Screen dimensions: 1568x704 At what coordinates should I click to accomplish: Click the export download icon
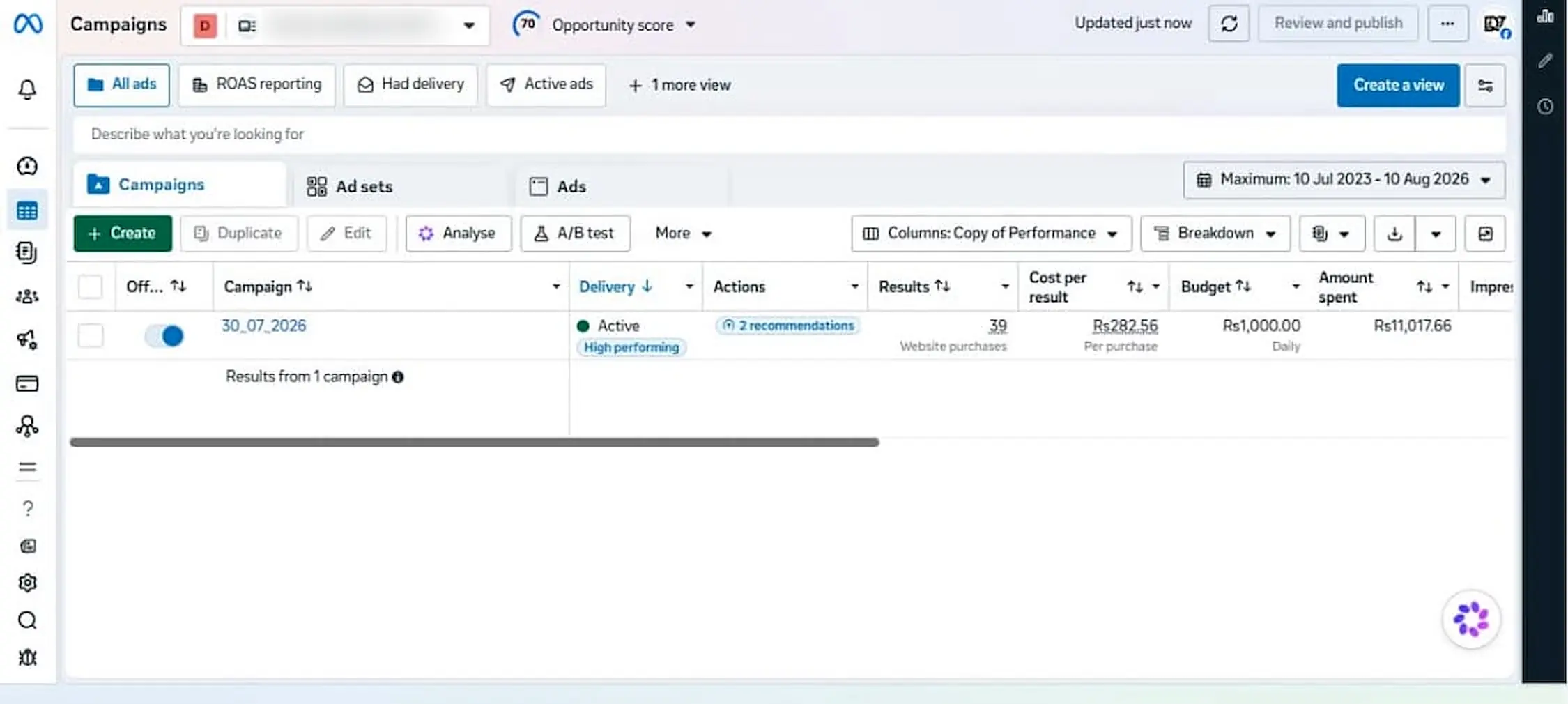1394,234
